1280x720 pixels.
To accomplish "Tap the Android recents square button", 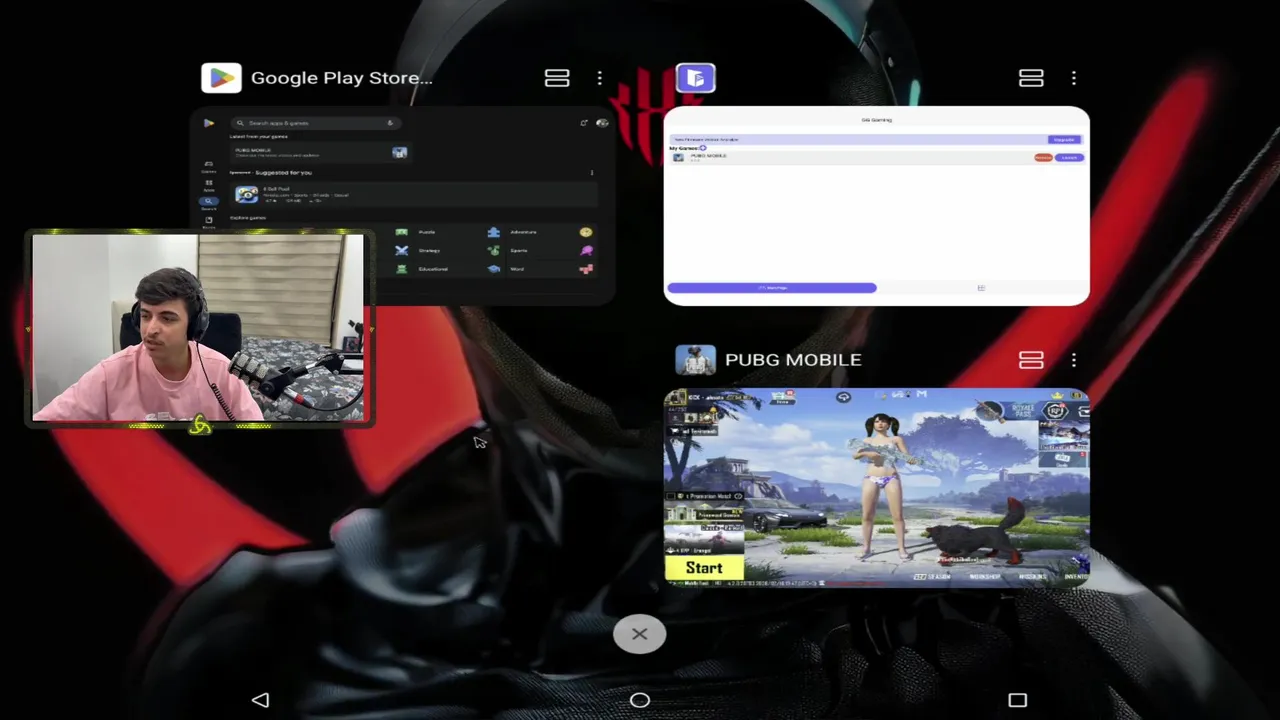I will pos(1017,700).
